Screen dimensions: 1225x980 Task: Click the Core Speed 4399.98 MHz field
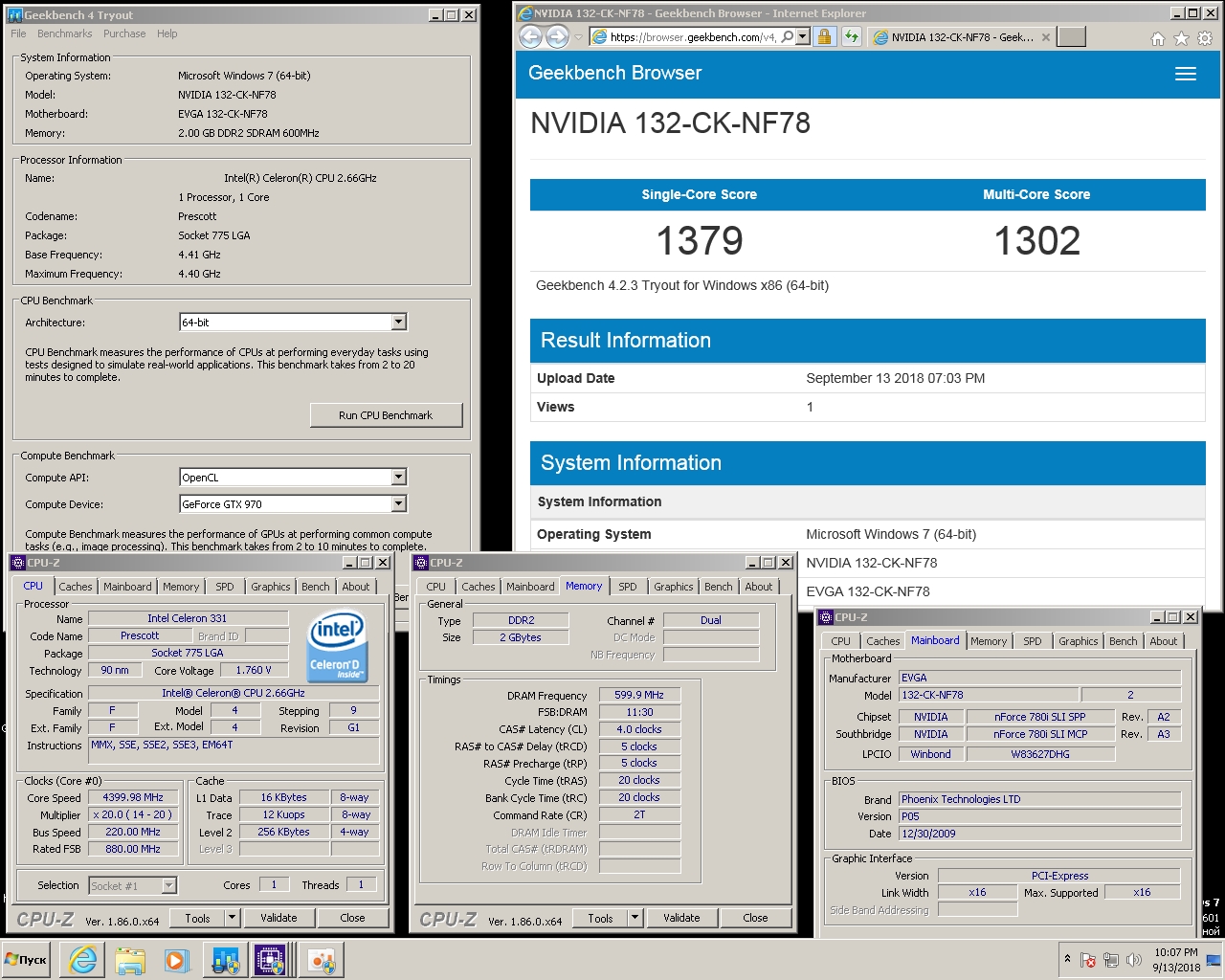coord(134,797)
